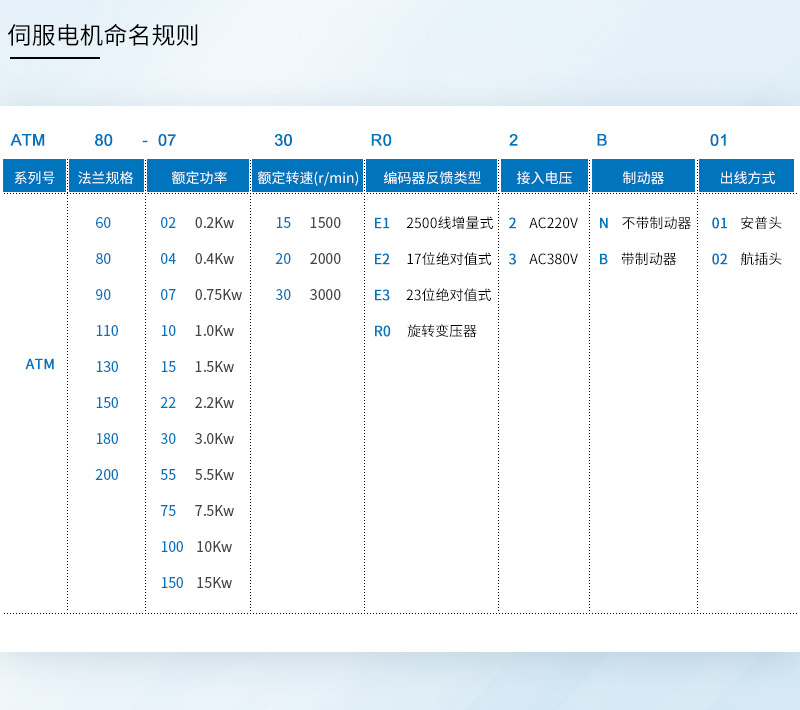Click the 安普头 wiring entry
This screenshot has width=800, height=710.
[x=755, y=223]
